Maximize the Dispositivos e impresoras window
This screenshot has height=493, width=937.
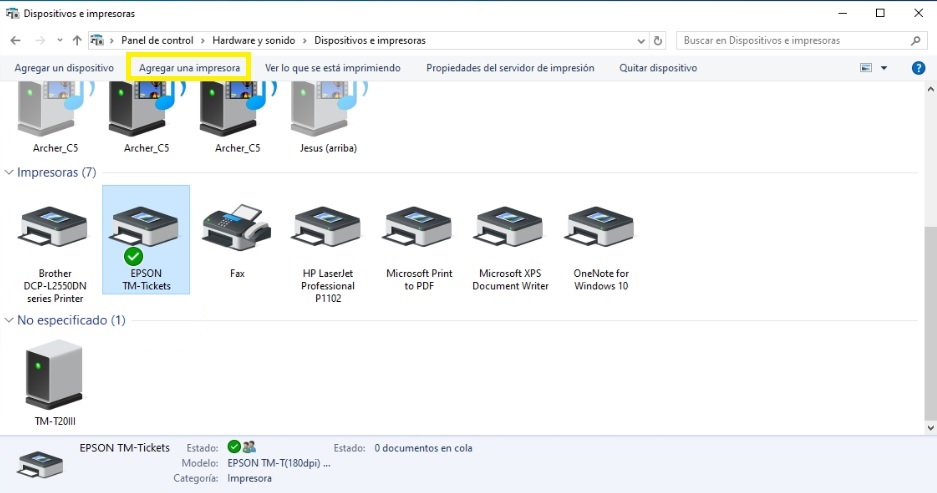point(880,13)
